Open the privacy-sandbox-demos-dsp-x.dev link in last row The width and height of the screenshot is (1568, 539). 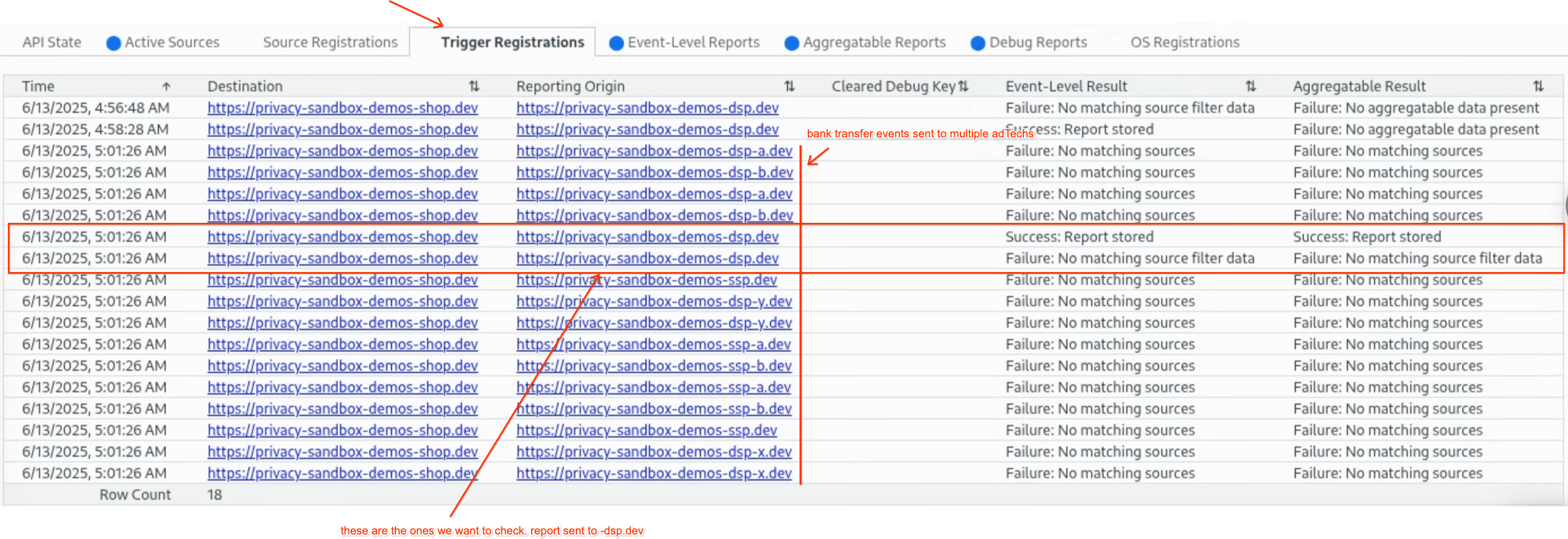click(654, 473)
